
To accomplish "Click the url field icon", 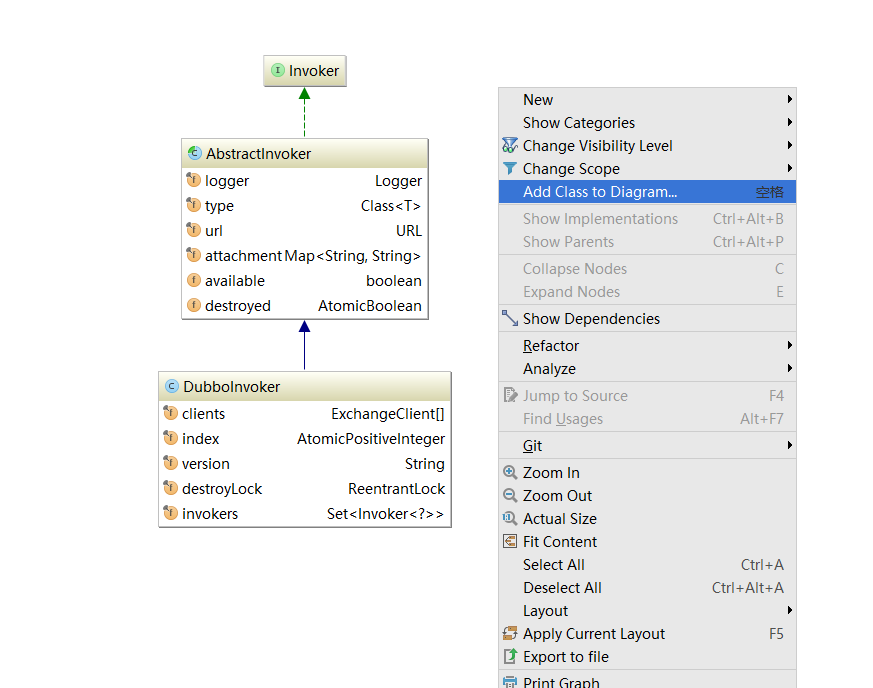I will 193,230.
